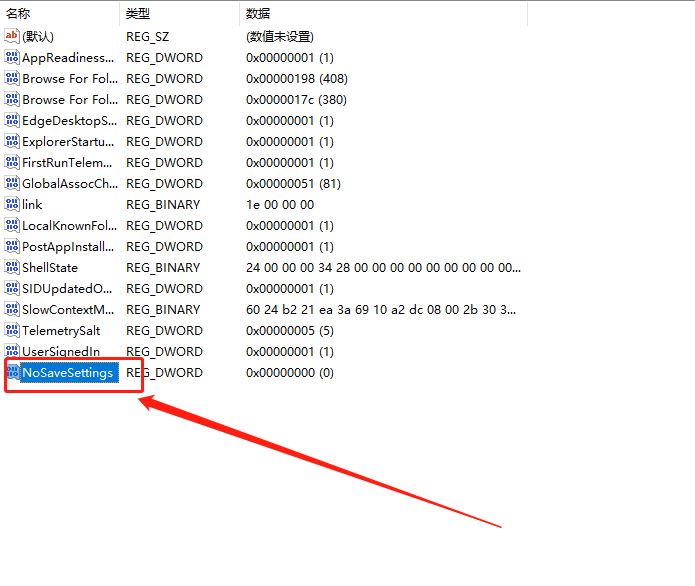695x586 pixels.
Task: Select the (默认) value name
Action: pyautogui.click(x=38, y=36)
